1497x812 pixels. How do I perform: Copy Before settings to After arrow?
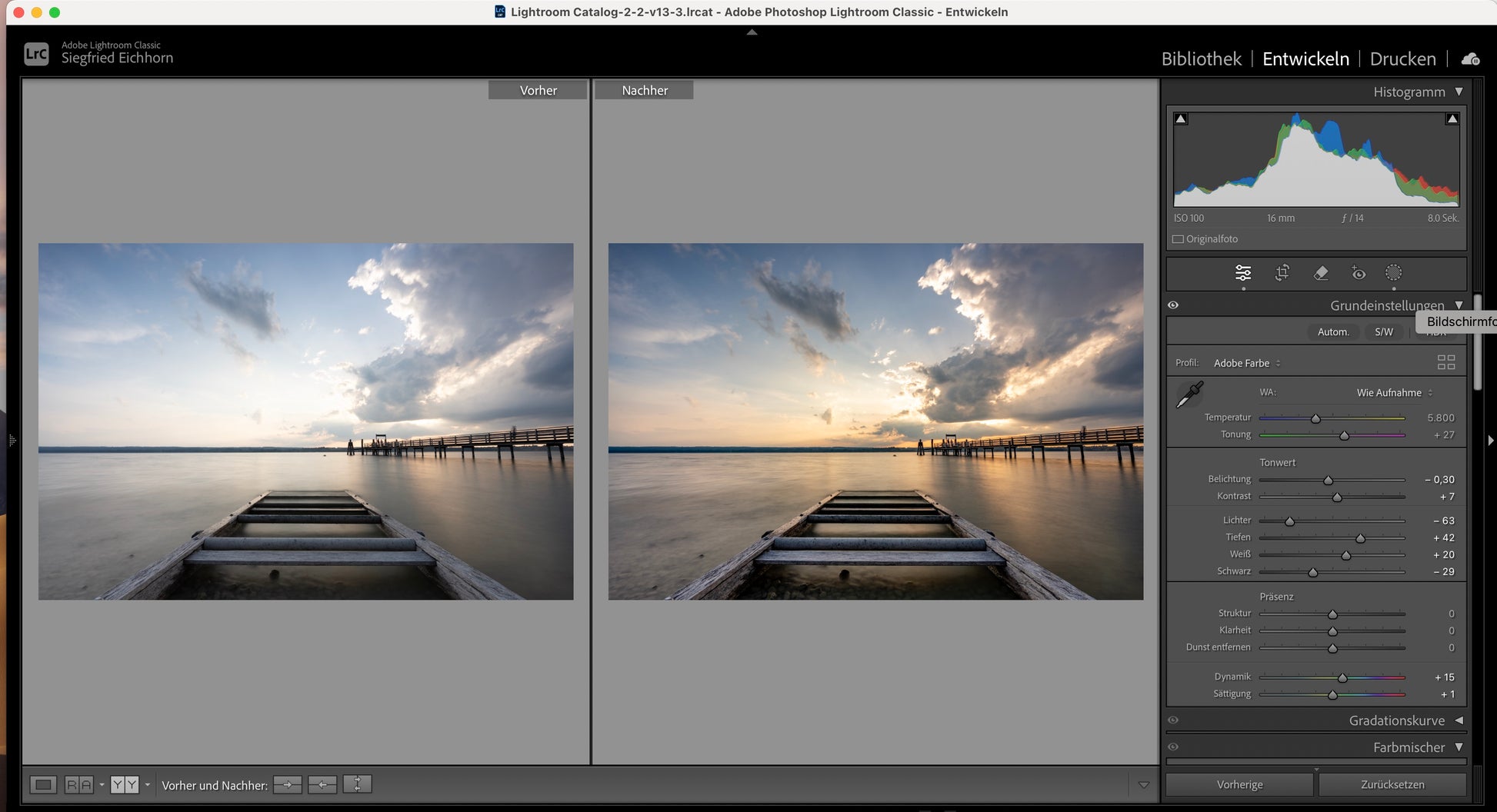point(288,784)
